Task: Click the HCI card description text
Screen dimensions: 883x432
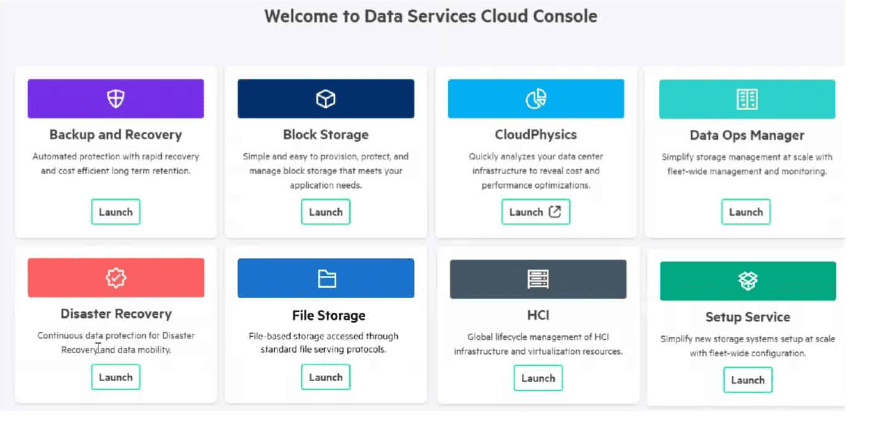Action: [x=538, y=345]
